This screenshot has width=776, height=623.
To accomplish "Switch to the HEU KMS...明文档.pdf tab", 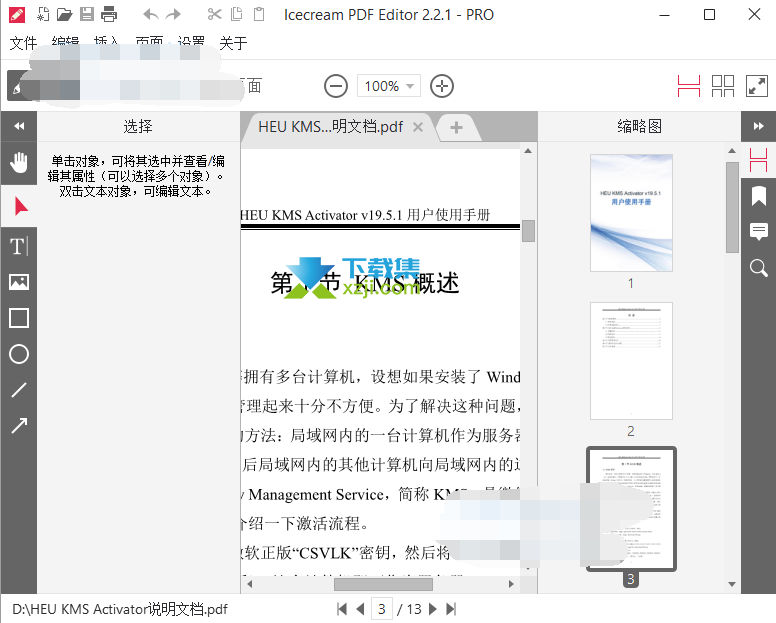I will click(331, 127).
